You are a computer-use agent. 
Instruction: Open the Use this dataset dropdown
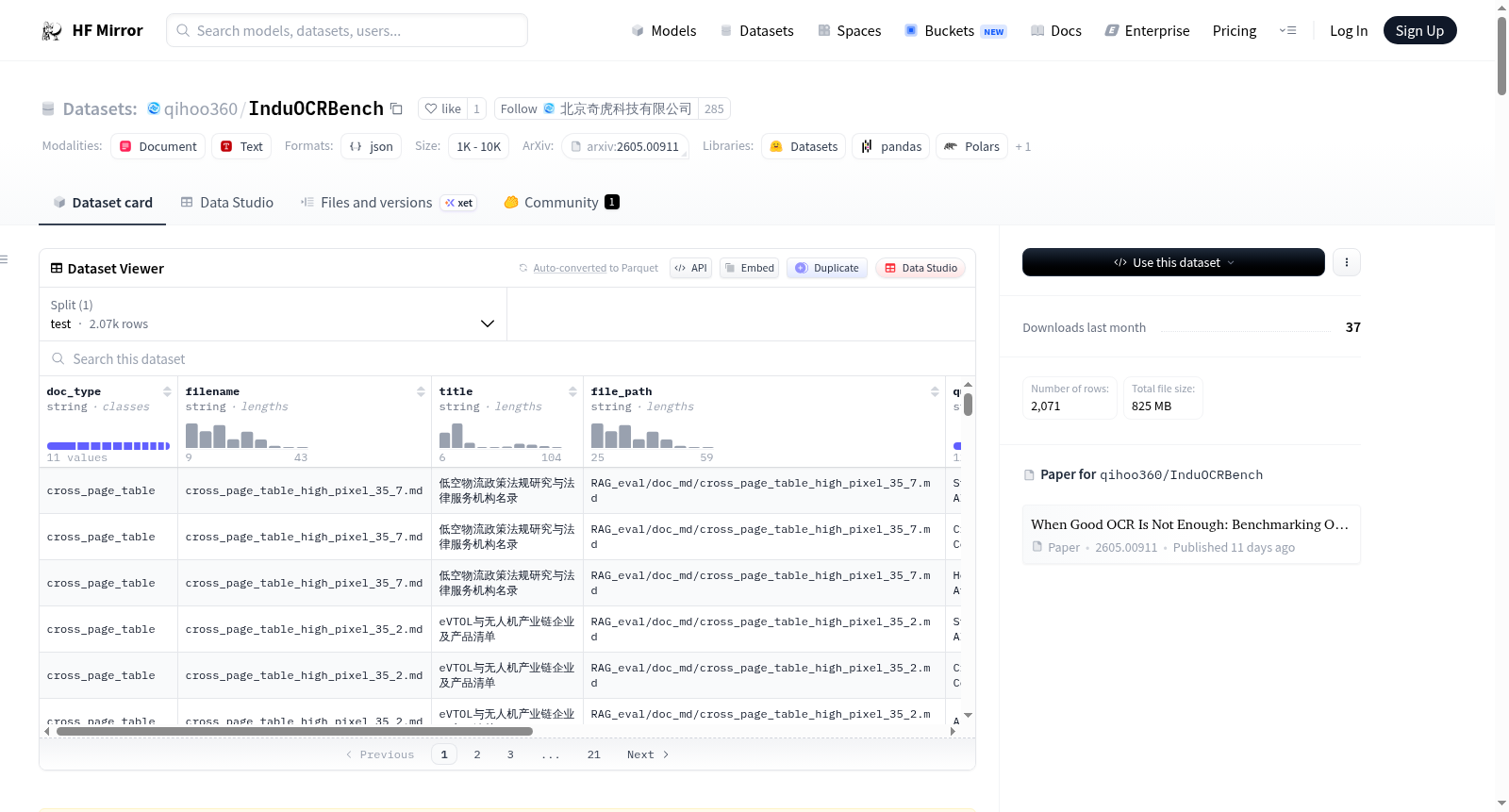pos(1173,263)
